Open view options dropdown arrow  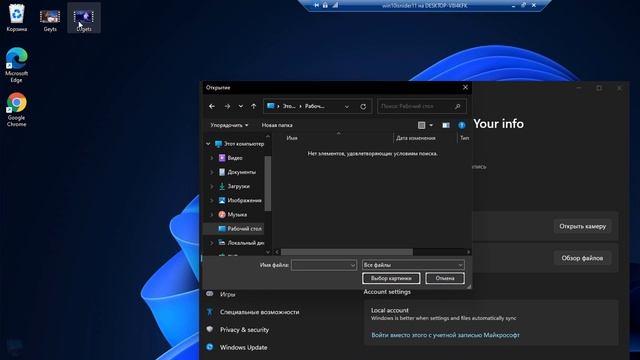431,125
